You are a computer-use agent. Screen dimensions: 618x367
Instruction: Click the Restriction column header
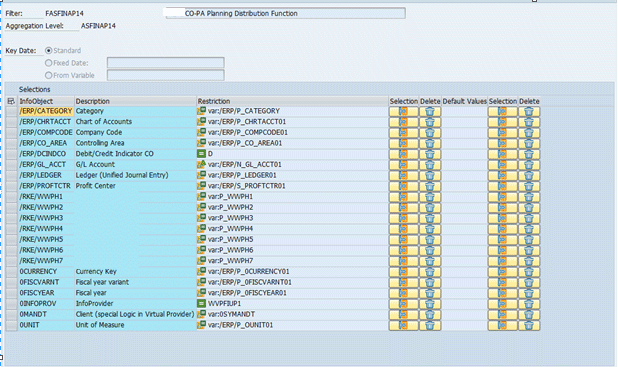pos(292,101)
